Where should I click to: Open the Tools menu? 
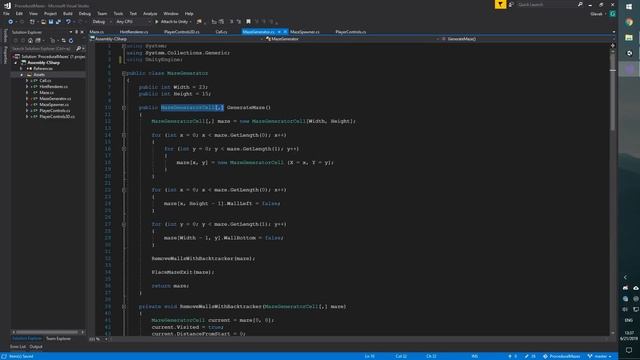[x=118, y=13]
